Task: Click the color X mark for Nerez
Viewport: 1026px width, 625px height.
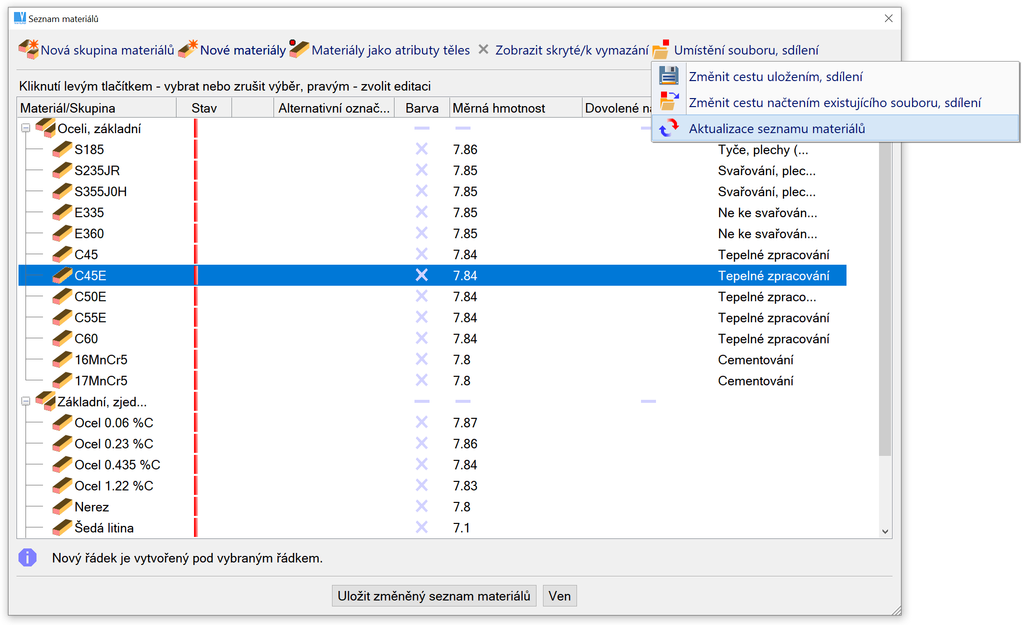Action: (x=422, y=507)
